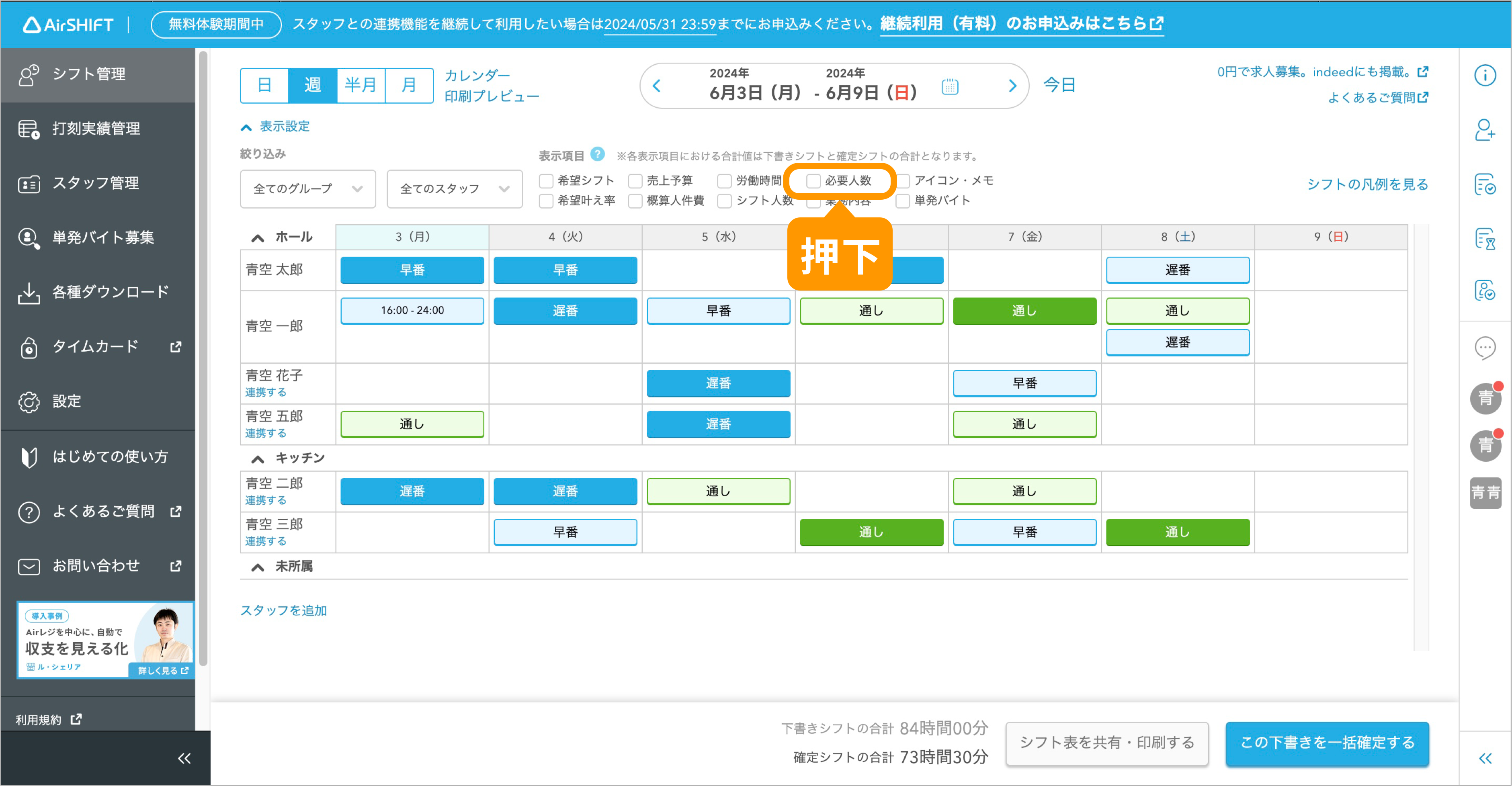Click the はじめての使い方 beginner icon
This screenshot has height=786, width=1512.
pyautogui.click(x=29, y=456)
